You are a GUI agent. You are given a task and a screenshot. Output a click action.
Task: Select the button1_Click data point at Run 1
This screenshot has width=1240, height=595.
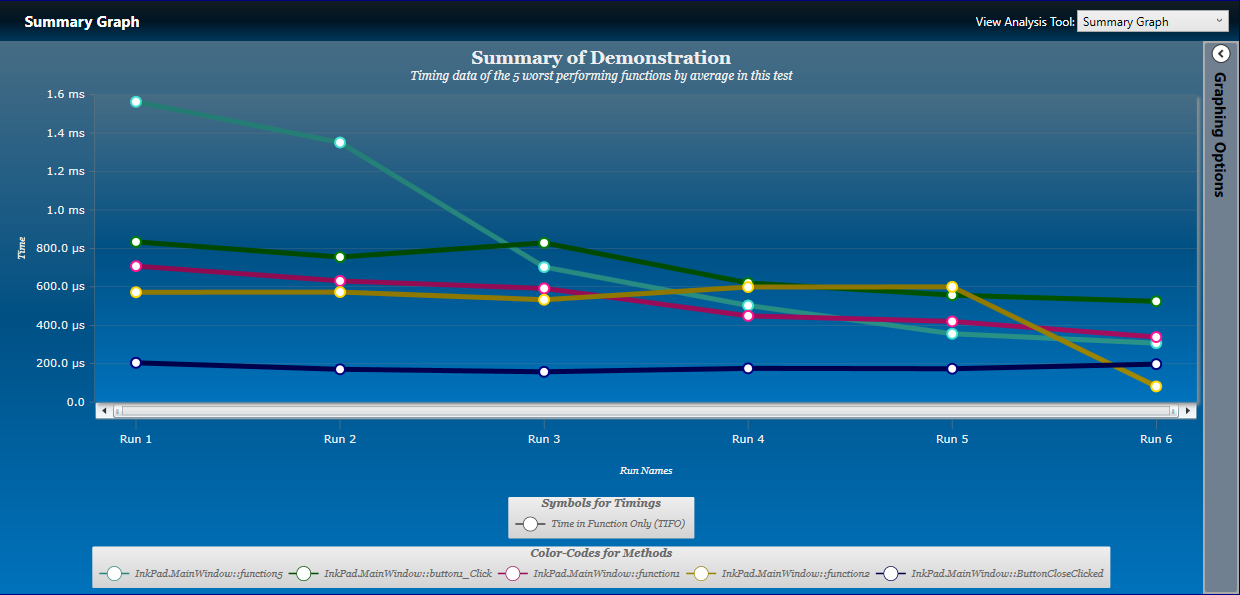tap(136, 242)
